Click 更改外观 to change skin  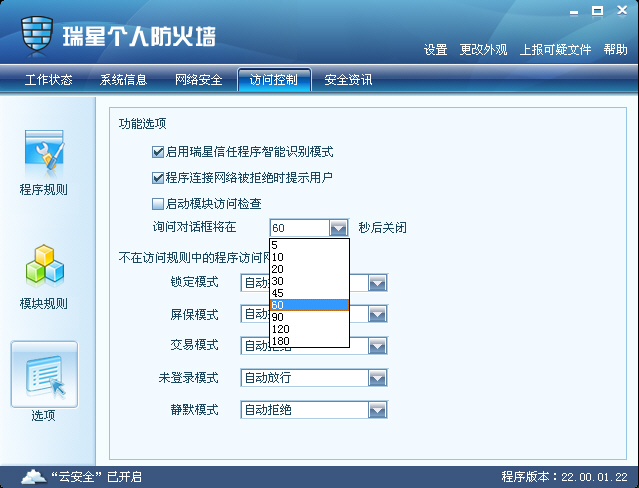pyautogui.click(x=483, y=50)
